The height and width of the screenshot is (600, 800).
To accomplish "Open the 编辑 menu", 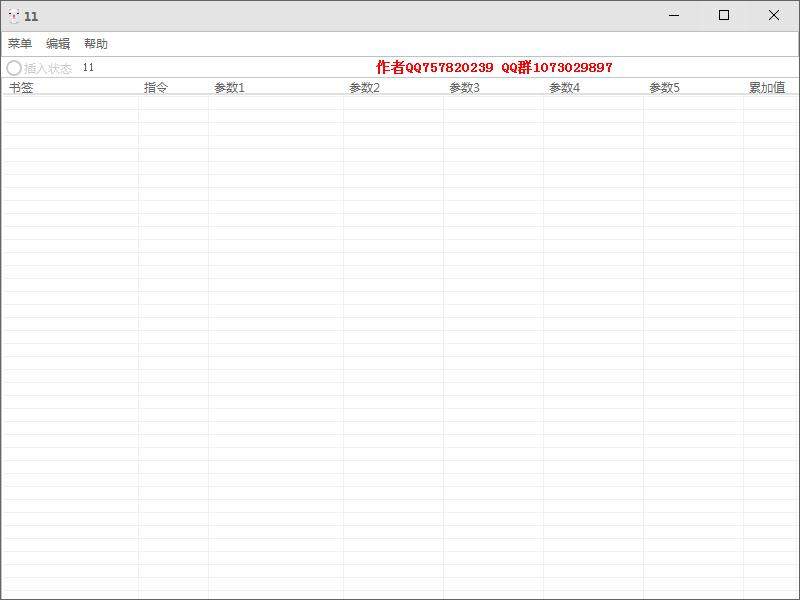I will pos(58,44).
